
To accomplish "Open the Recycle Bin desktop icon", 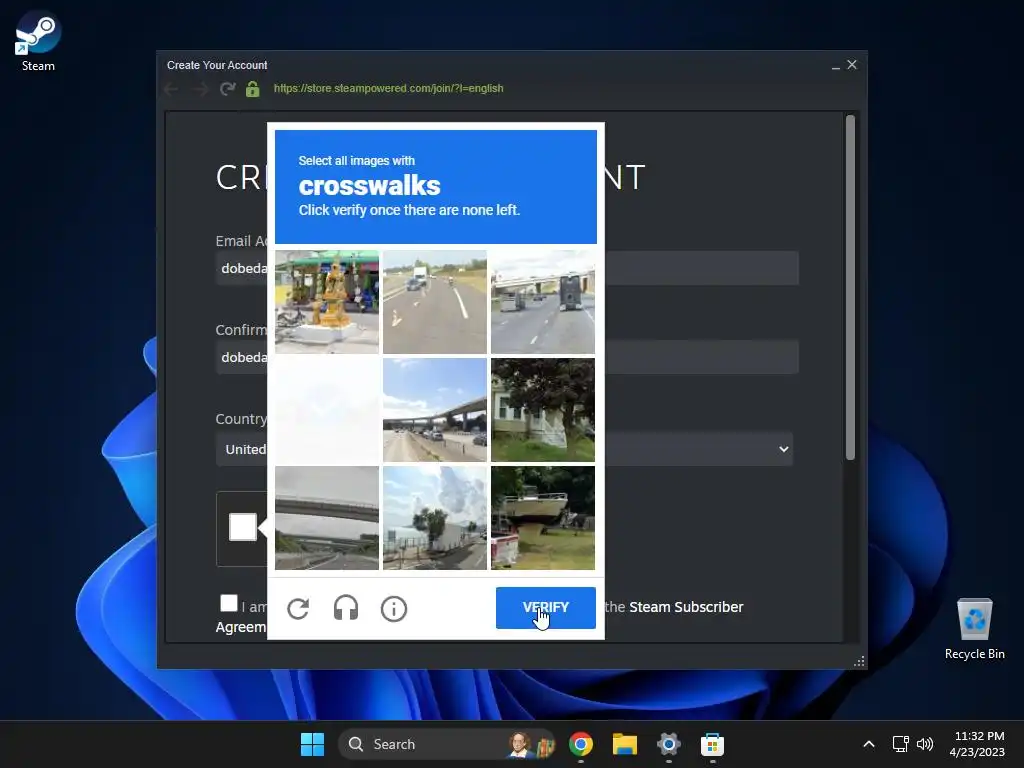I will click(x=974, y=628).
